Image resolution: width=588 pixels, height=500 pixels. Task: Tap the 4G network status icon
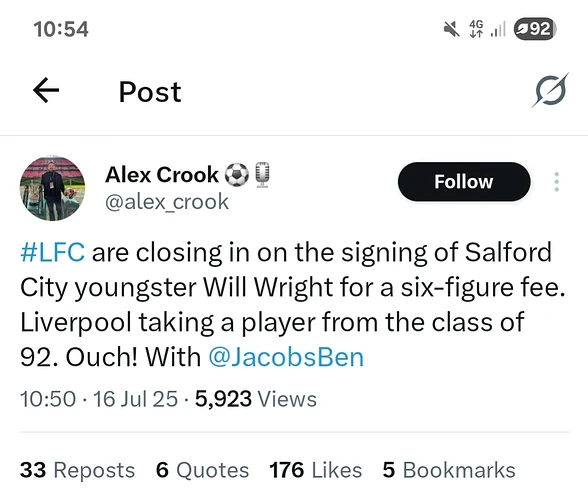click(477, 29)
